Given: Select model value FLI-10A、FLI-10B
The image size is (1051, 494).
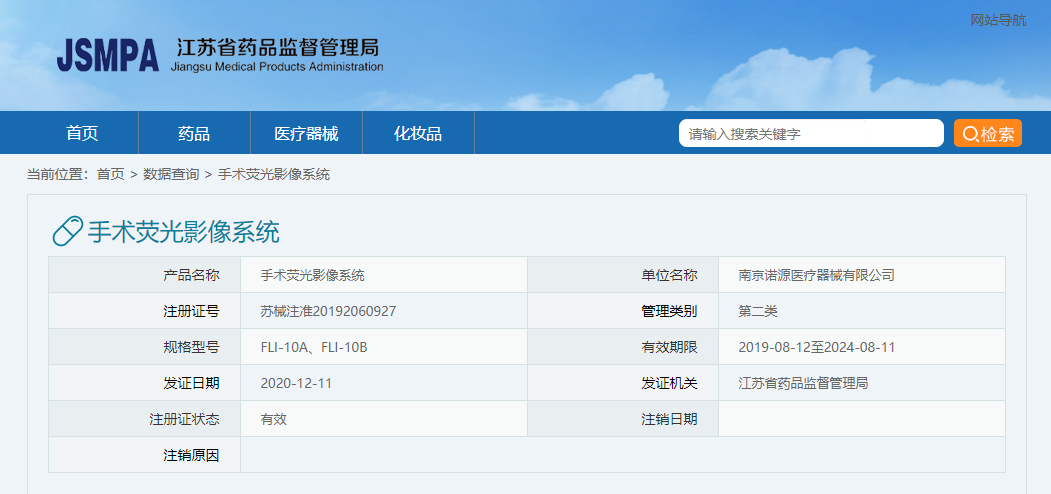Looking at the screenshot, I should coord(314,348).
